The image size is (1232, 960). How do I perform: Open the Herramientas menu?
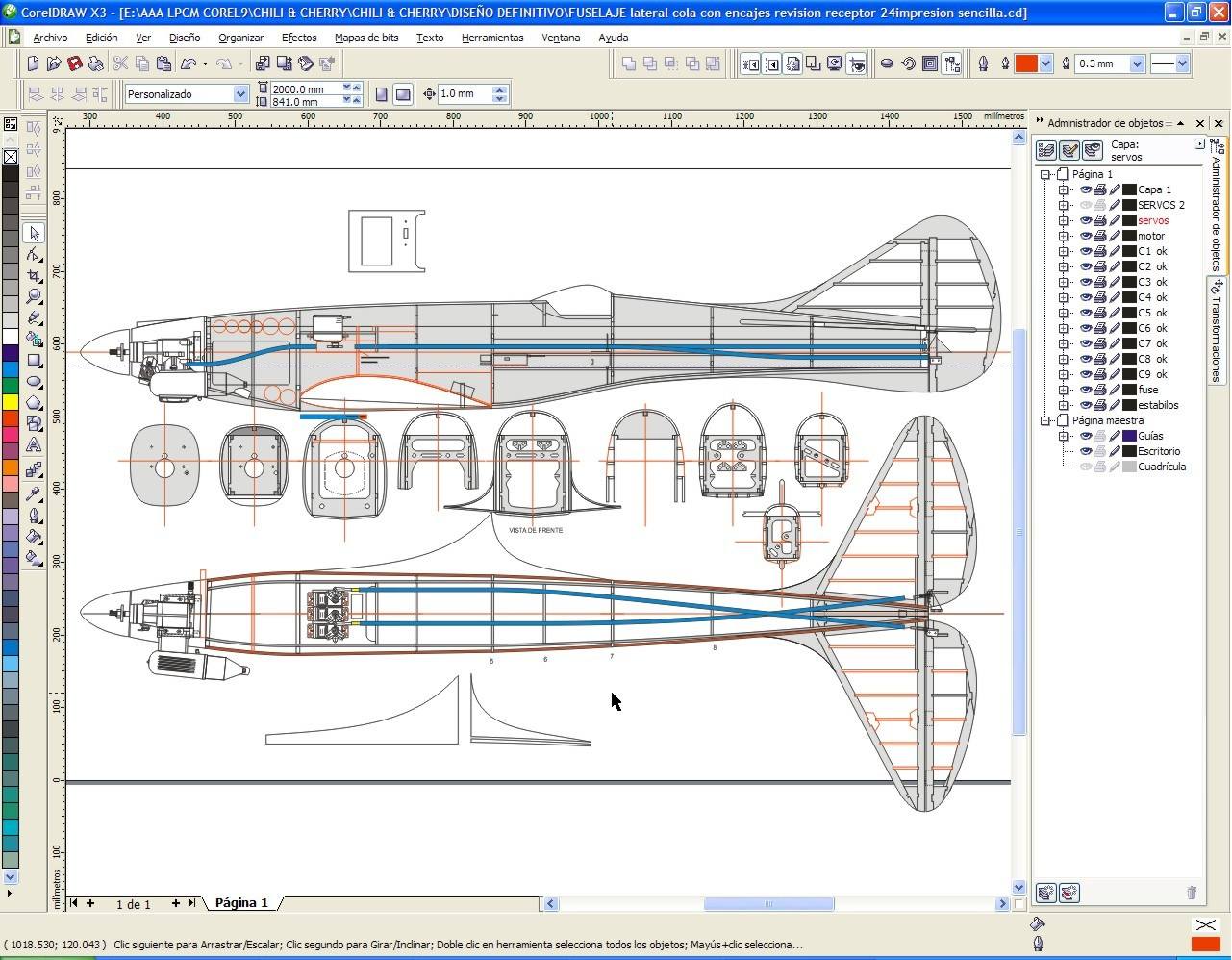pyautogui.click(x=491, y=38)
